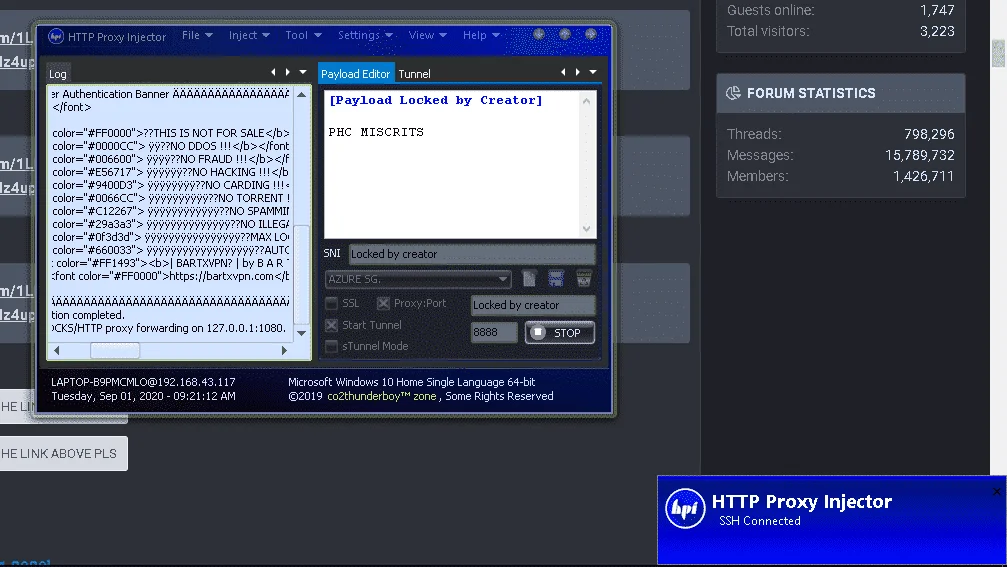This screenshot has width=1007, height=567.
Task: Click the LAPTOP-B9PMCMLO@192.168.43.117 status text
Action: pyautogui.click(x=143, y=382)
